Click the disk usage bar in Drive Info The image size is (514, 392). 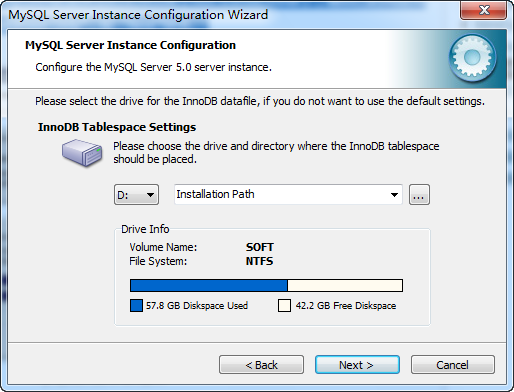[266, 286]
